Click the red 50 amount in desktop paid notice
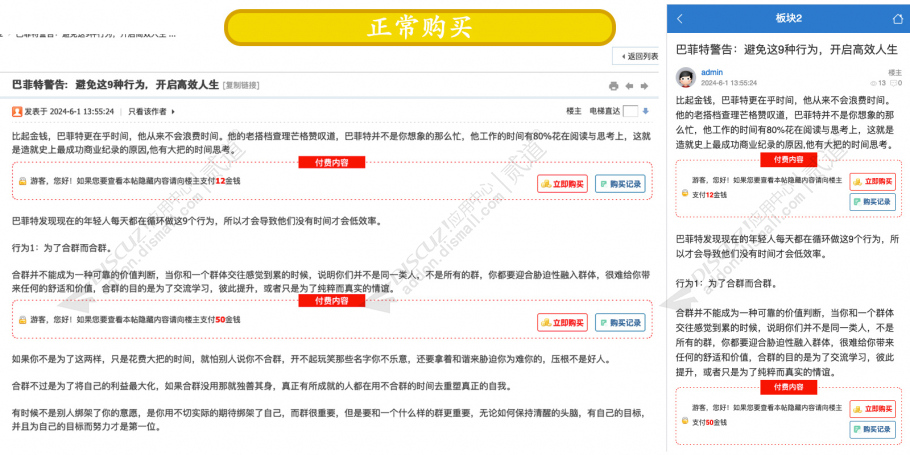Viewport: 910px width, 455px height. tap(220, 320)
